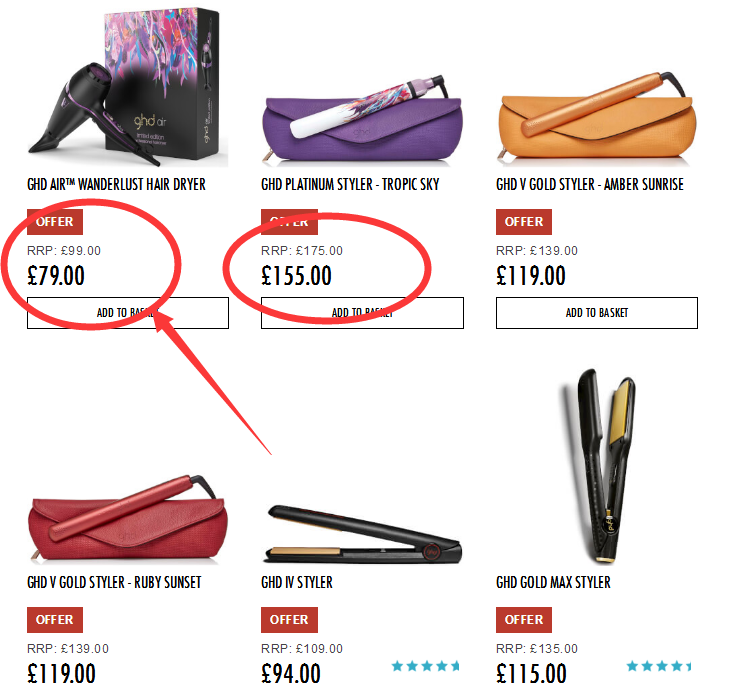Image resolution: width=750 pixels, height=693 pixels.
Task: Click GHD Platinum Styler - Tropic Sky title
Action: coord(350,184)
